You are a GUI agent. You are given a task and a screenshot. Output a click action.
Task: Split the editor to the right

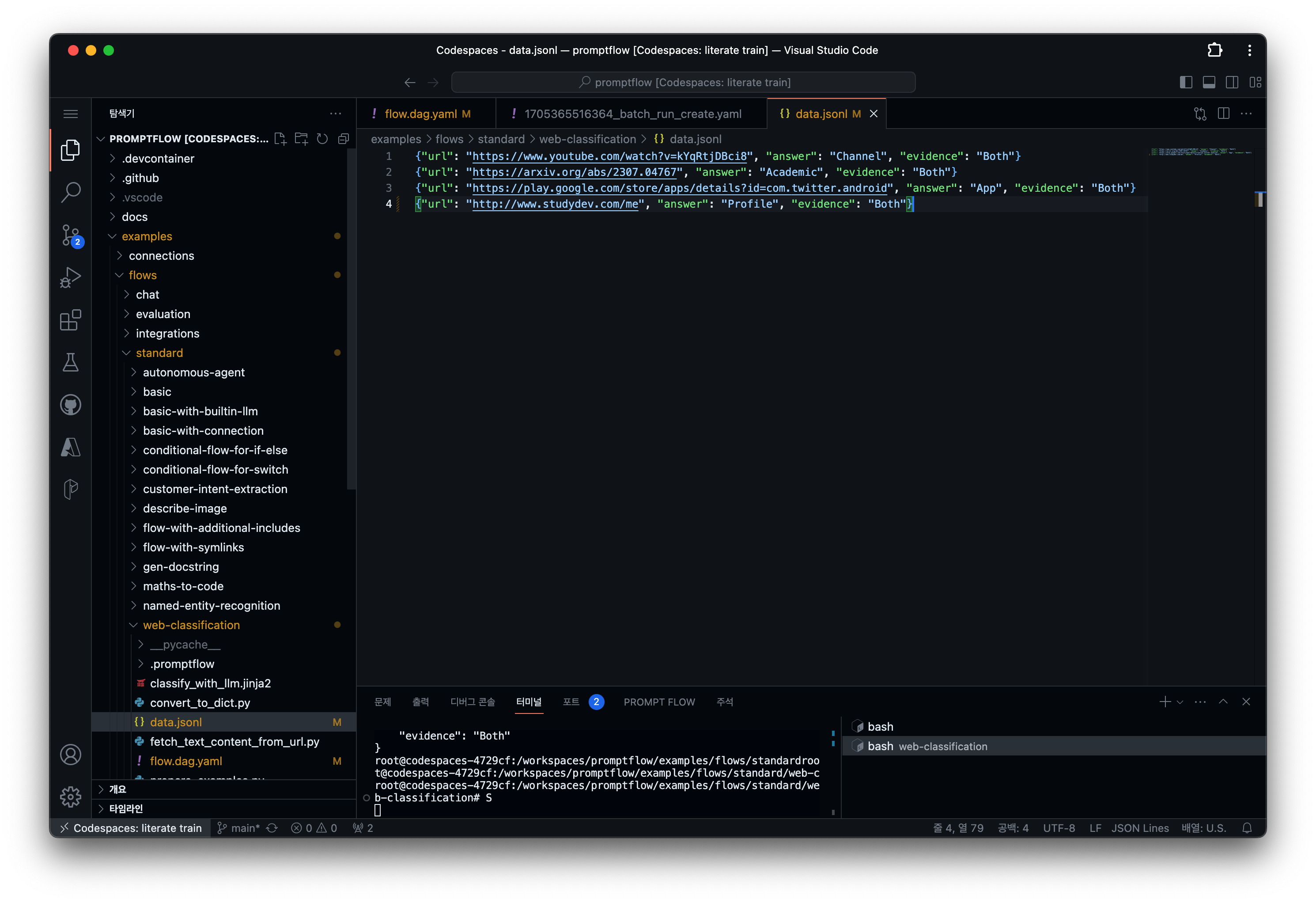[x=1223, y=114]
